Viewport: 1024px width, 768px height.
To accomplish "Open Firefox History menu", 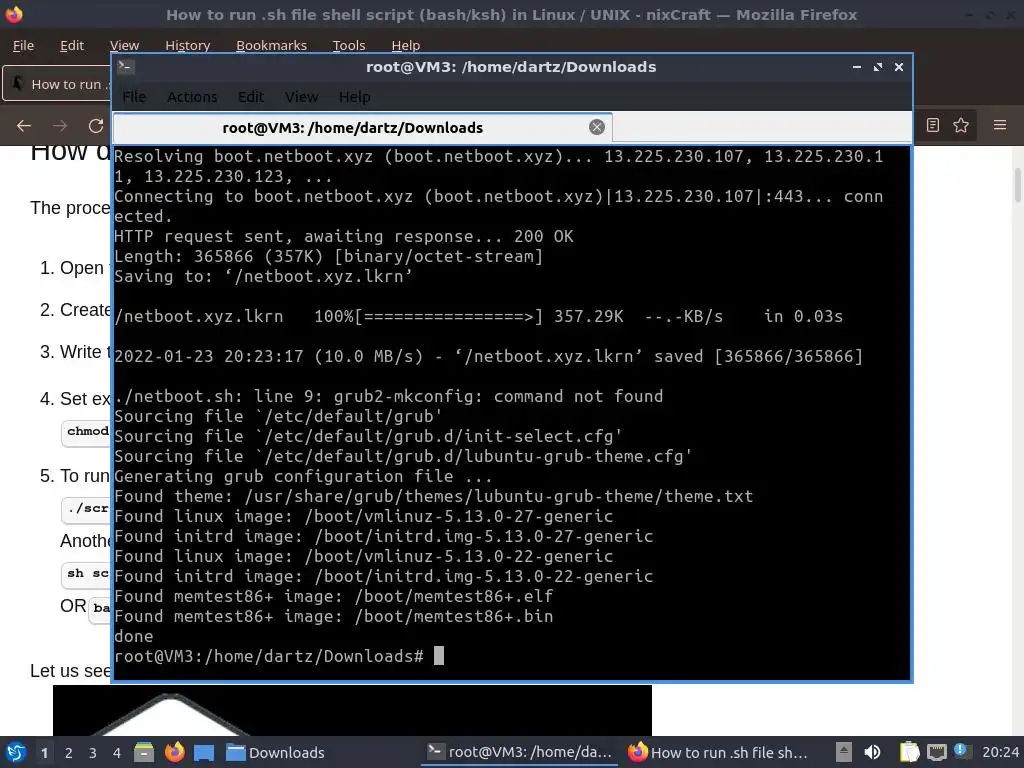I will coord(187,45).
